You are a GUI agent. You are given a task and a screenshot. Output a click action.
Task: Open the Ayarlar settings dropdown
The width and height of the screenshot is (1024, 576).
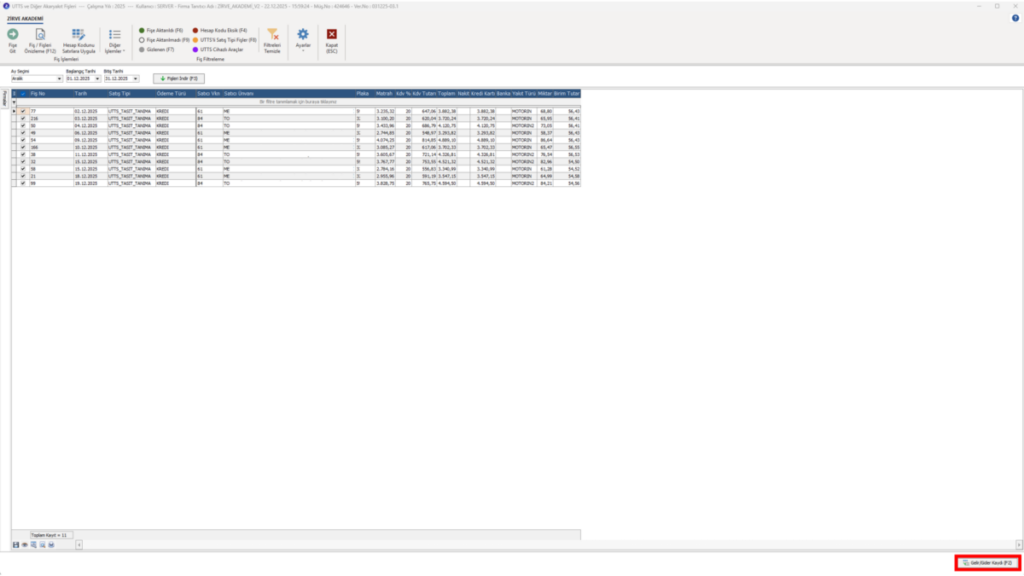[303, 40]
